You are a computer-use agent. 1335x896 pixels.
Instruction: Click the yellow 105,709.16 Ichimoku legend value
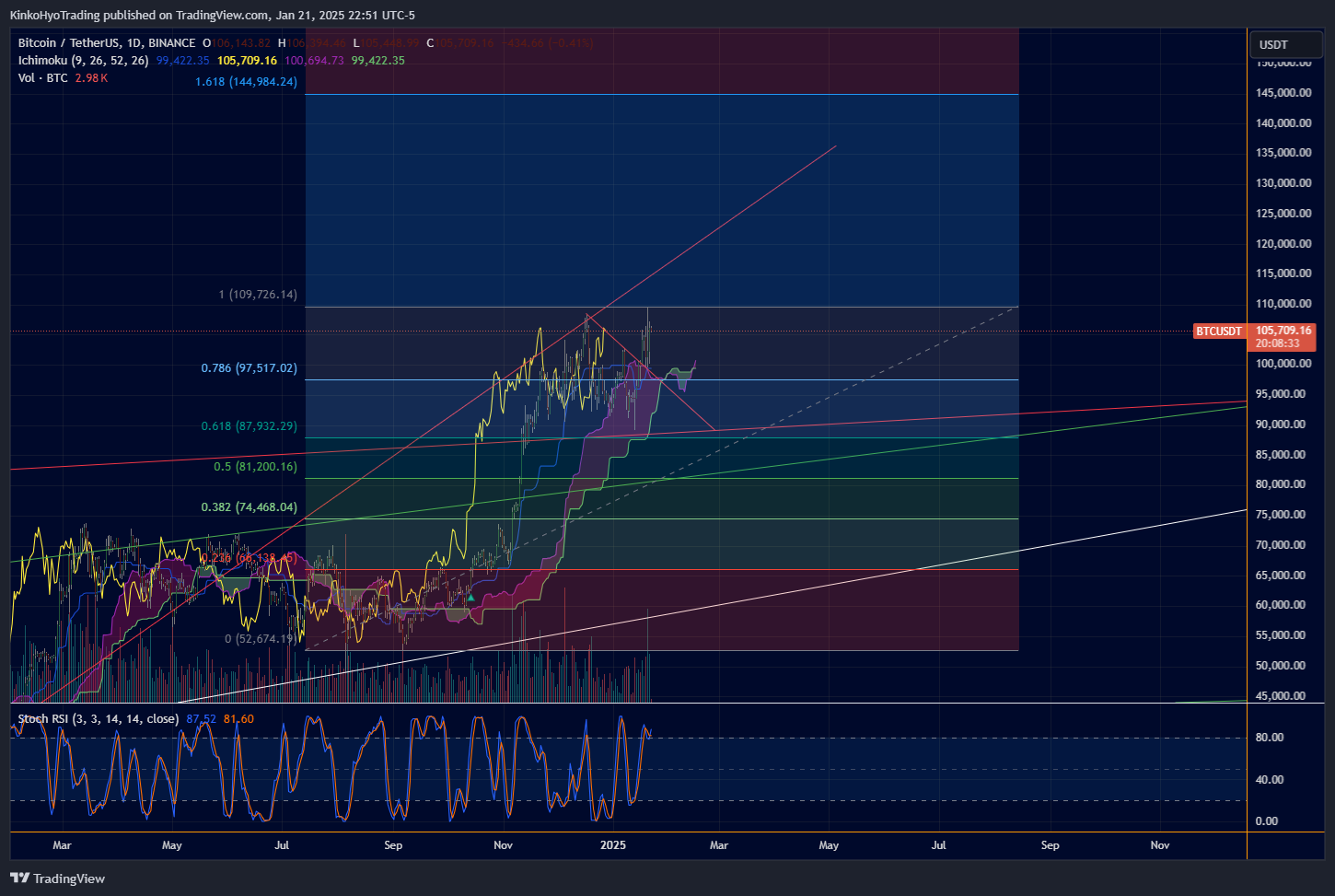point(247,60)
